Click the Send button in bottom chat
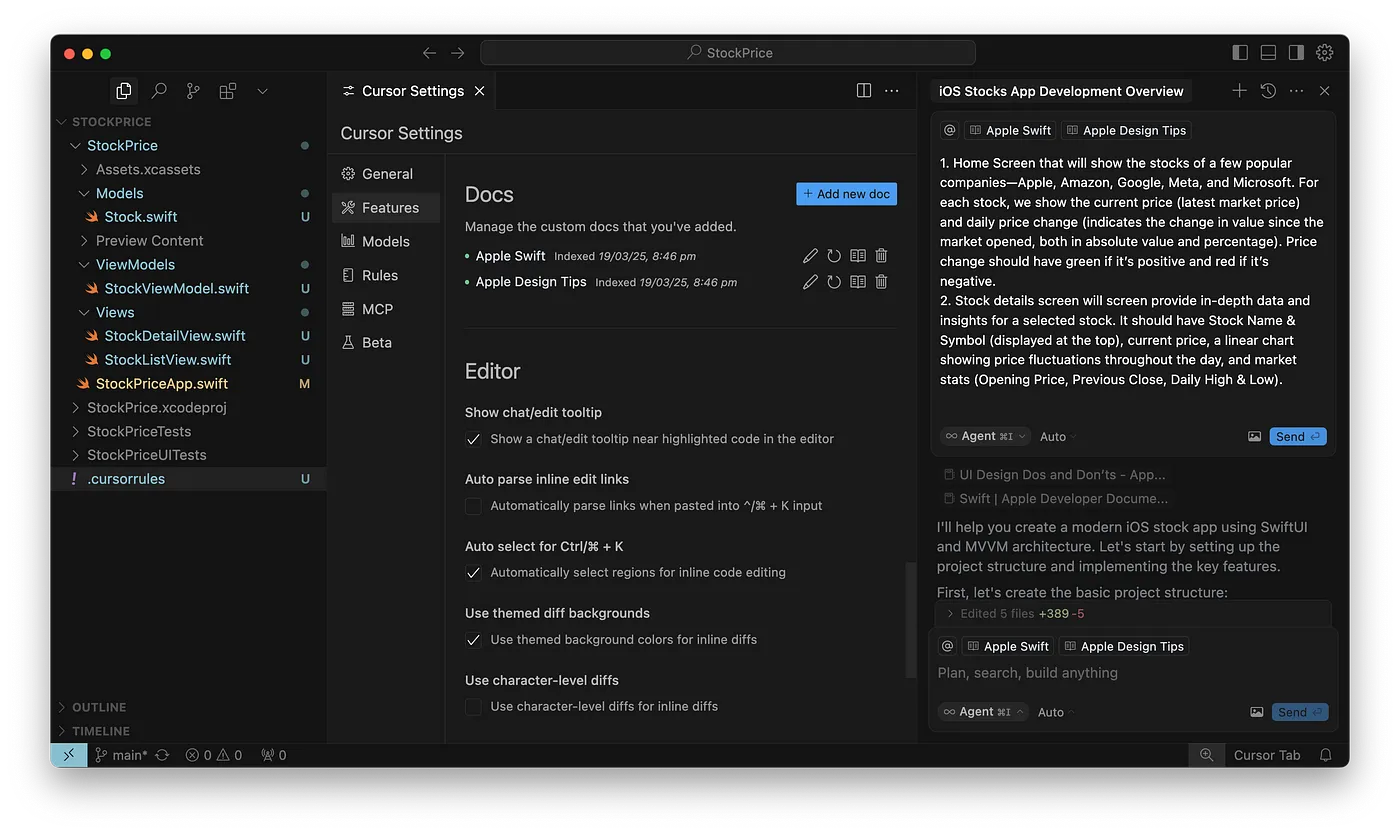The image size is (1400, 834). [1299, 712]
